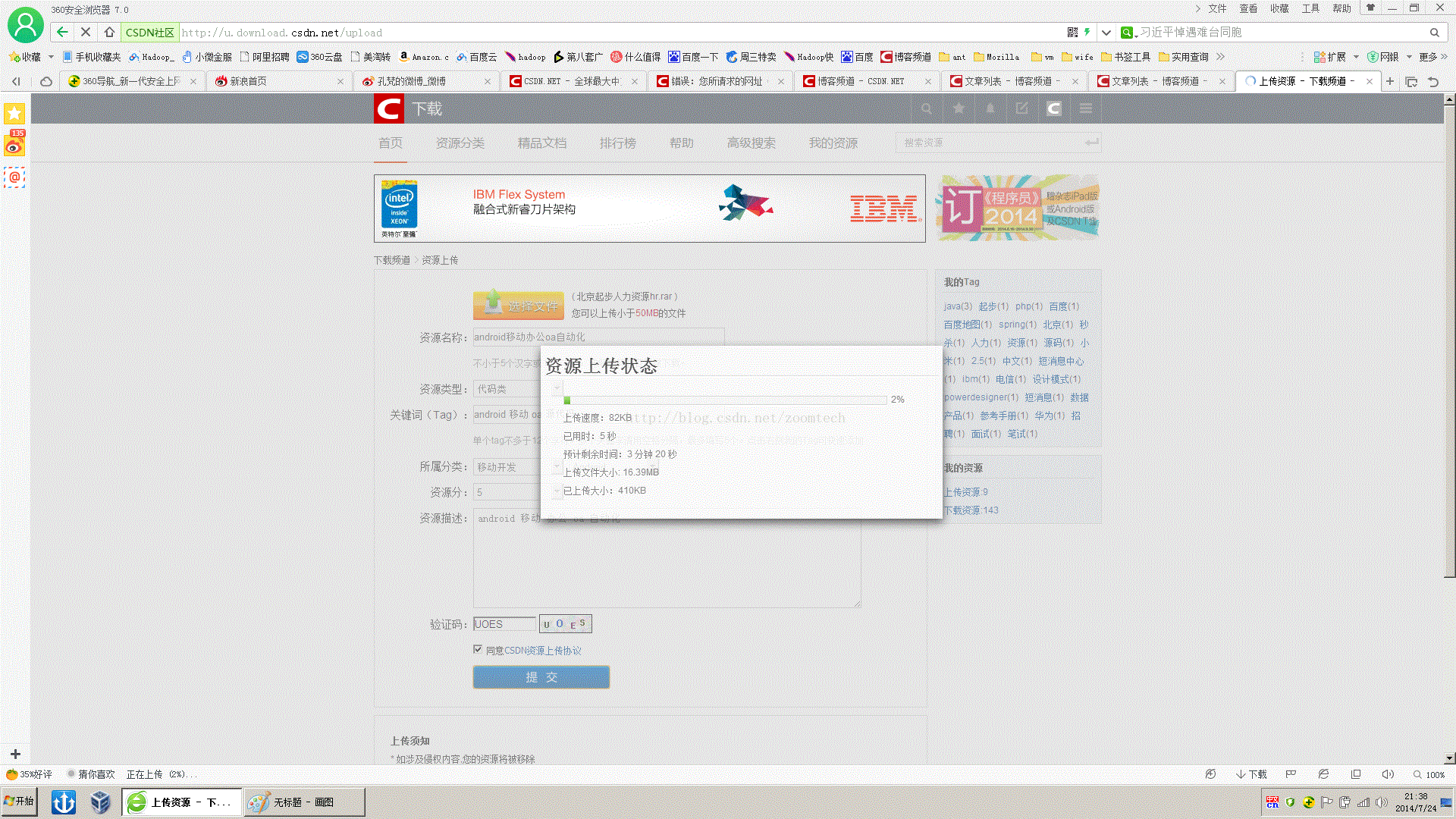Select 排行榜 navigation tab
The image size is (1456, 819).
click(618, 143)
